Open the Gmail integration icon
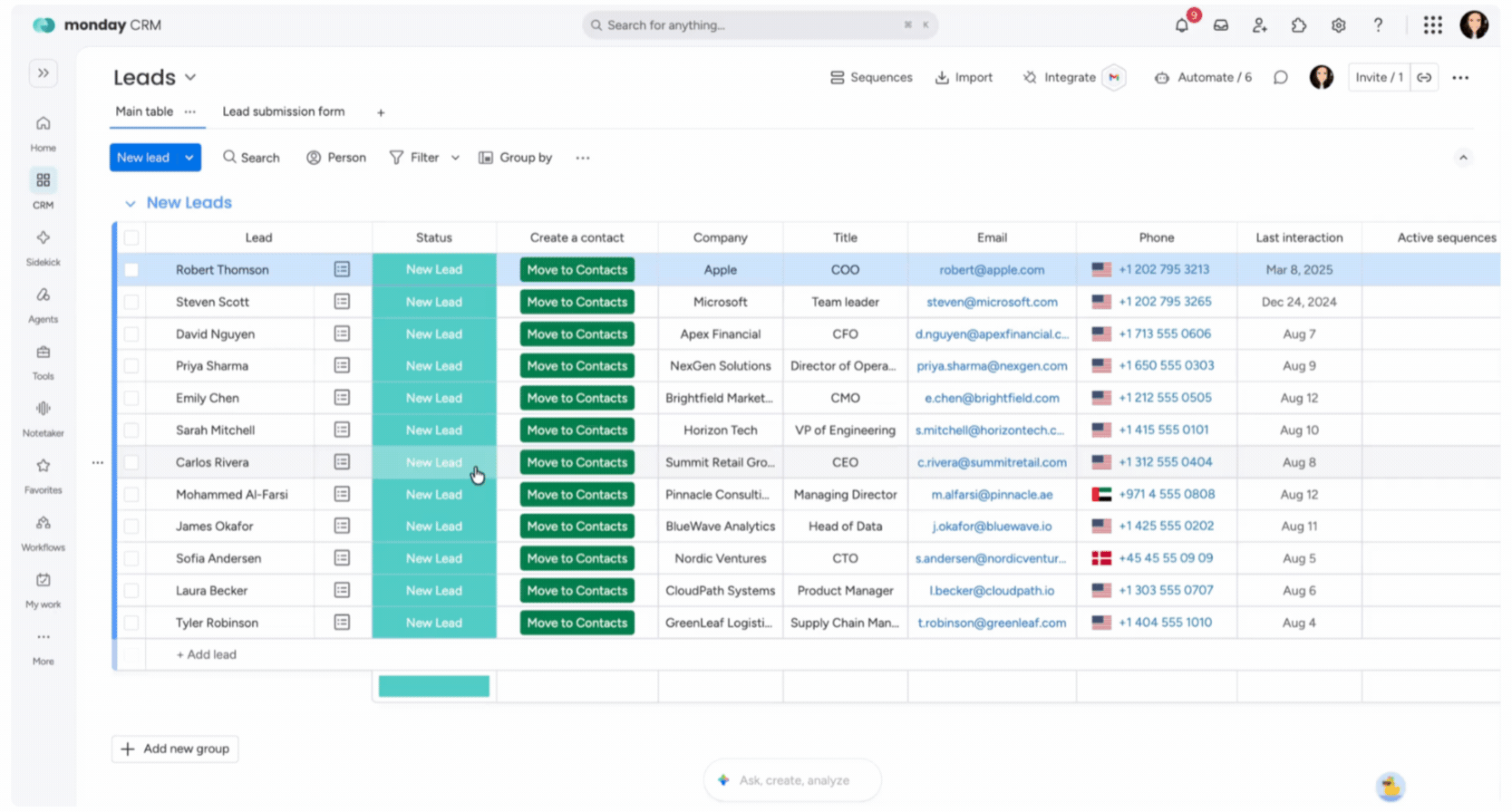 coord(1114,78)
